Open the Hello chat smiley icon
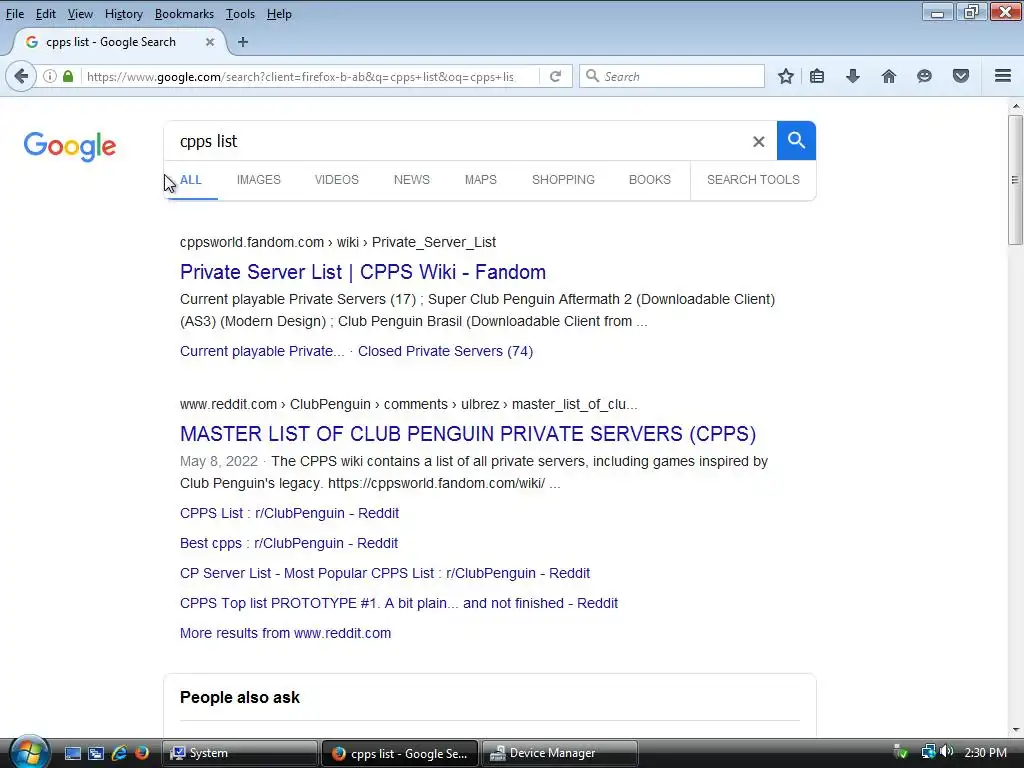1024x768 pixels. [x=924, y=76]
